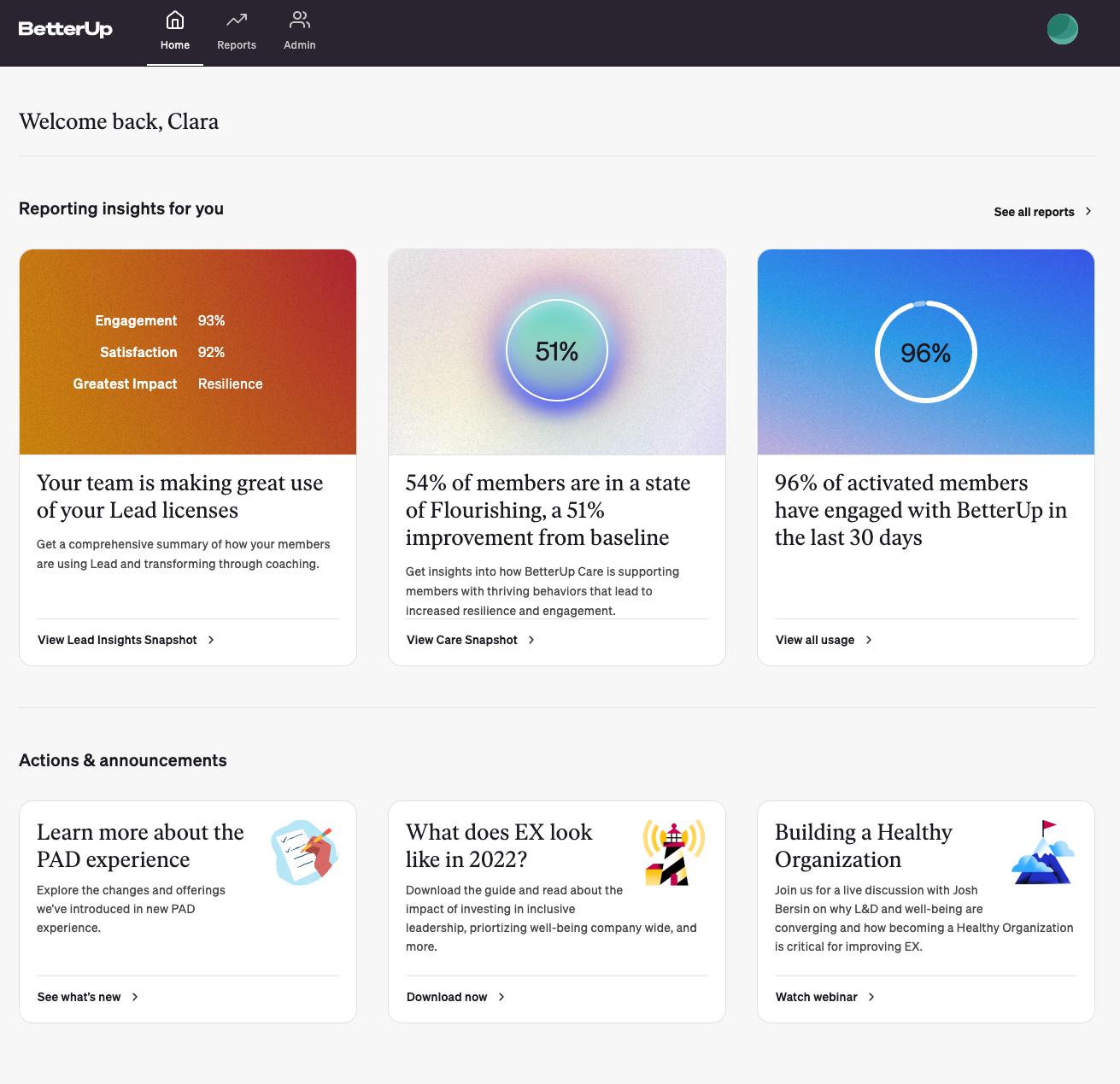Click the Home house icon

tap(175, 20)
